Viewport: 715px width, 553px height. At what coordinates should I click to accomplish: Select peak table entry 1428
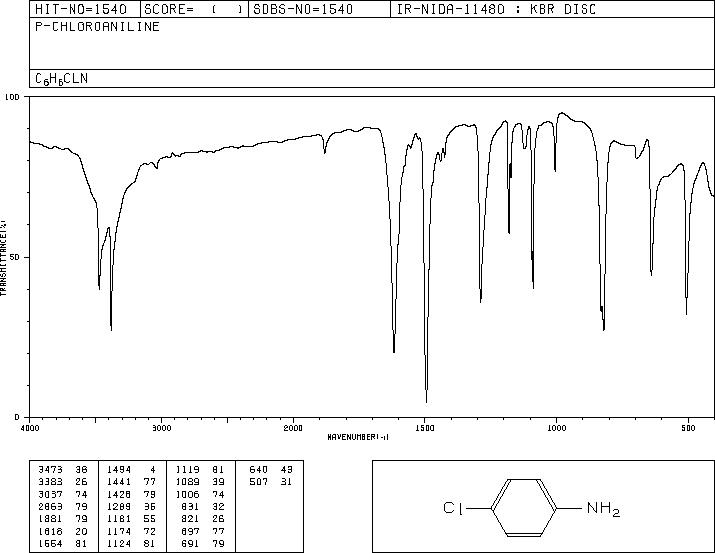coord(119,494)
